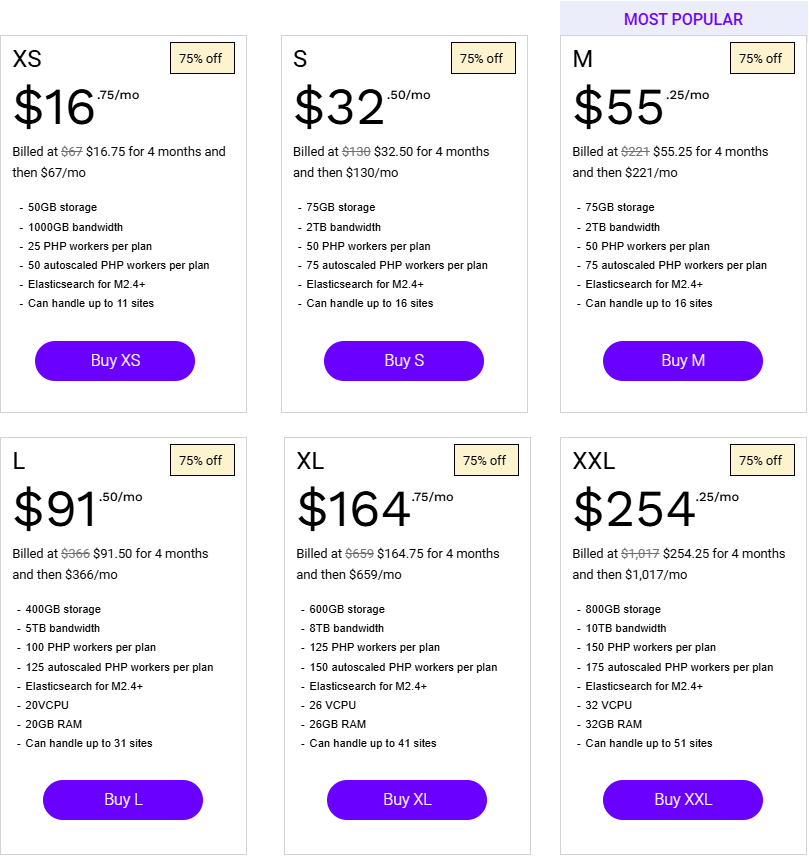Screen dimensions: 809x856
Task: Click the $16 price on XS plan
Action: tap(54, 108)
